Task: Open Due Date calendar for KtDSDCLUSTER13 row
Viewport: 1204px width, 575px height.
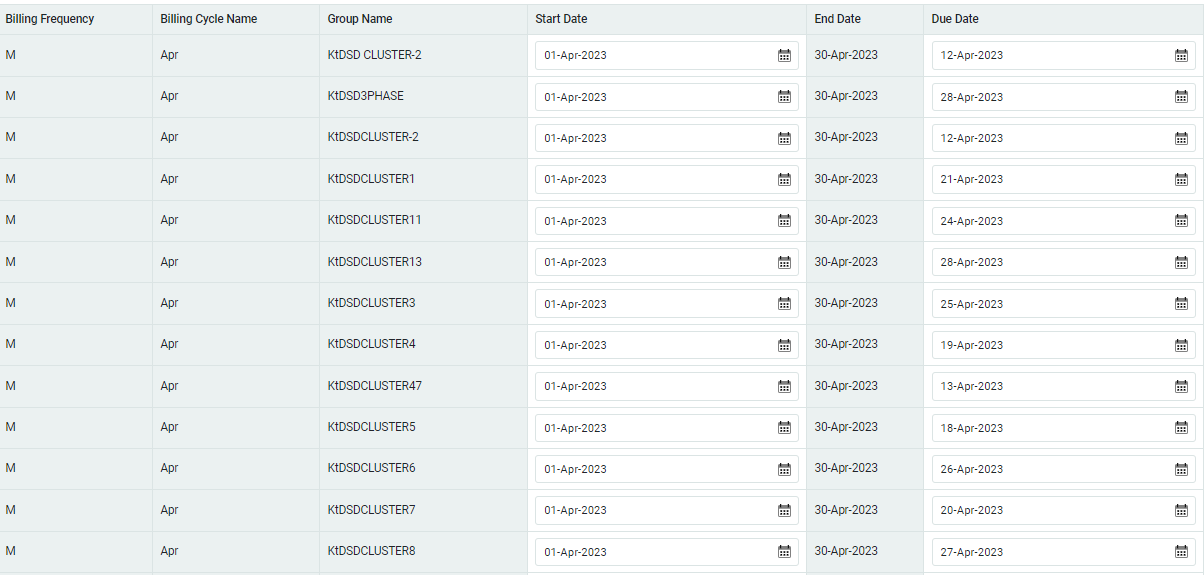Action: tap(1181, 262)
